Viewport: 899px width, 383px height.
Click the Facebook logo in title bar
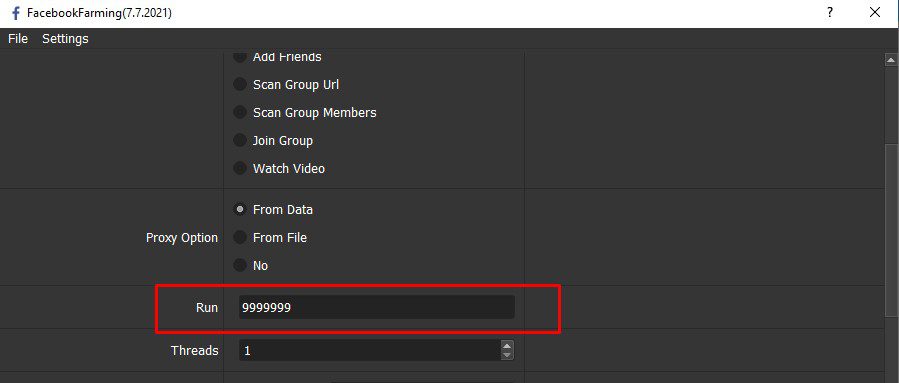(x=15, y=13)
